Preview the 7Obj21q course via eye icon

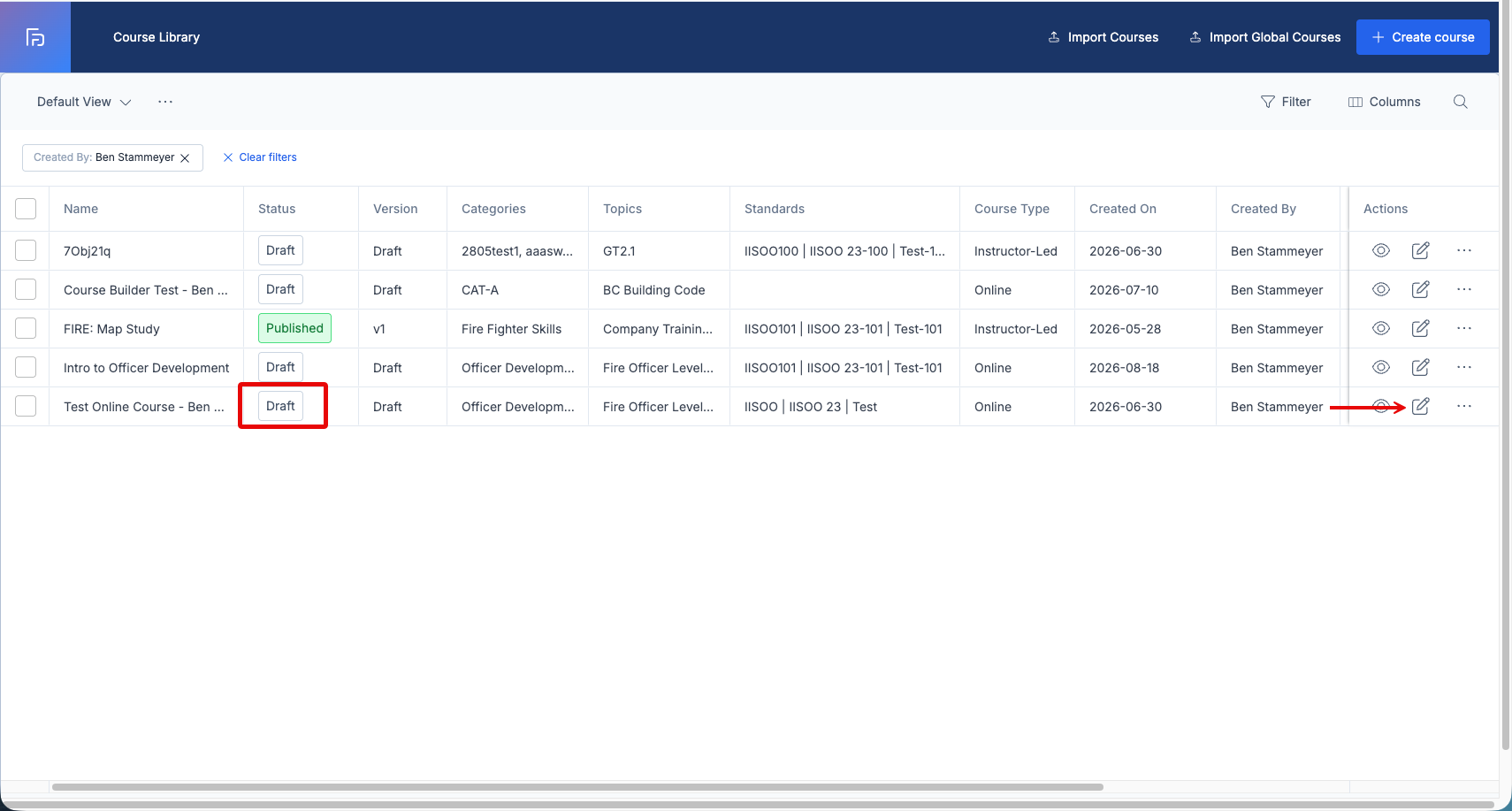click(x=1381, y=250)
